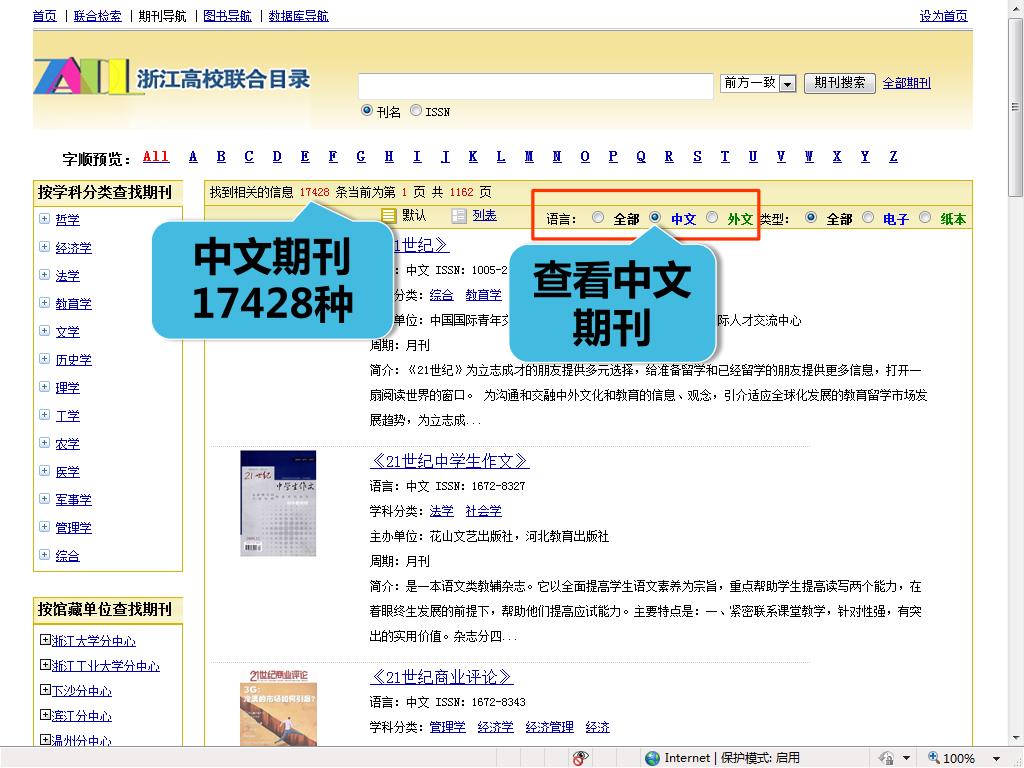Choose language 外文 radio button
Viewport: 1024px width, 768px height.
[x=712, y=217]
